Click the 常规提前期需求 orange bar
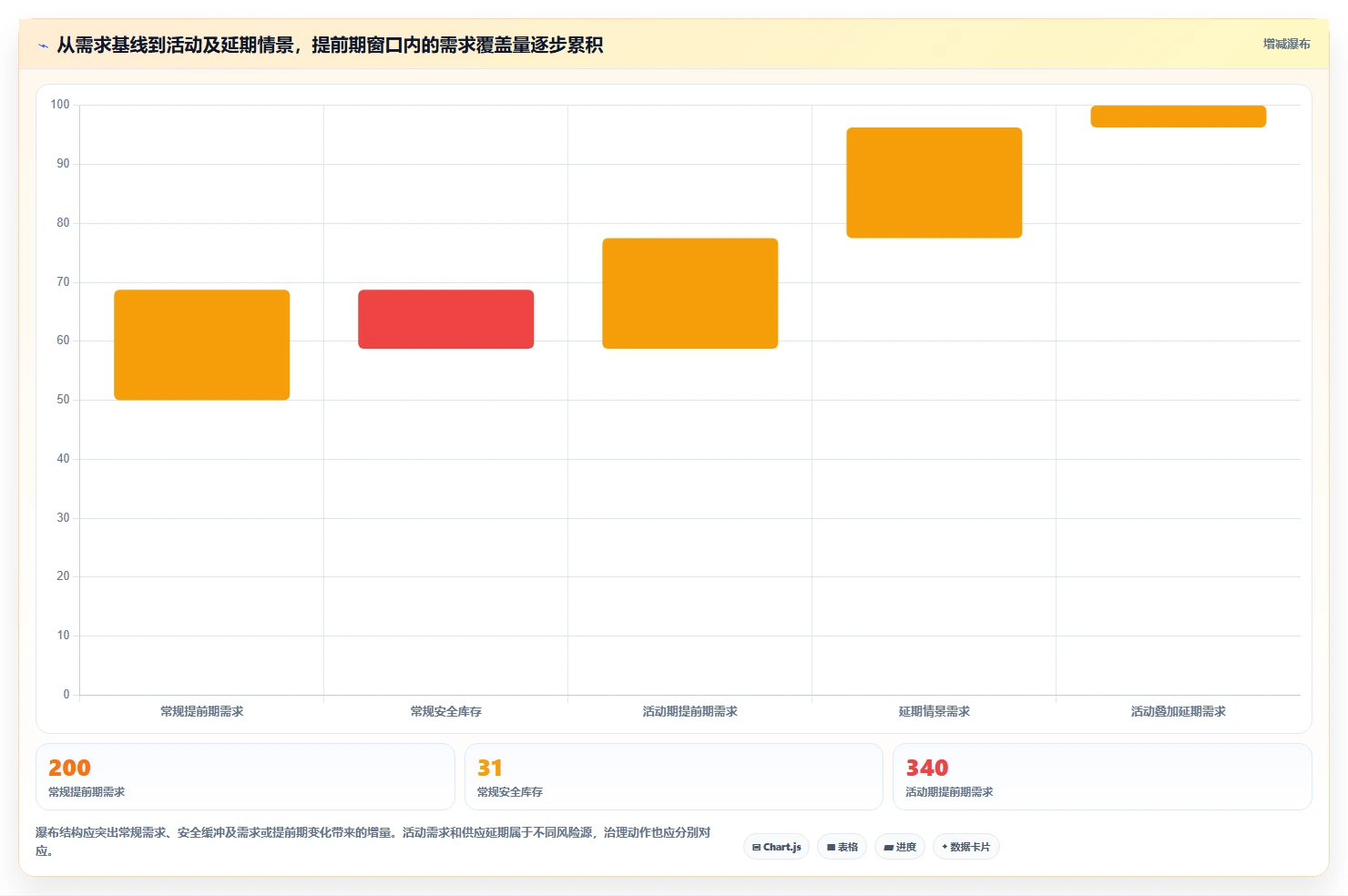Screen dimensions: 1348x896 202,345
